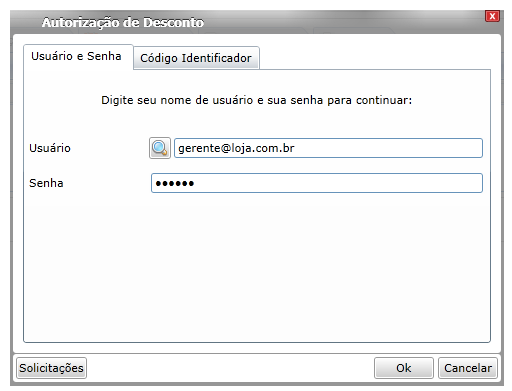
Task: Click the blank space between Solicitações and Ok
Action: [230, 368]
